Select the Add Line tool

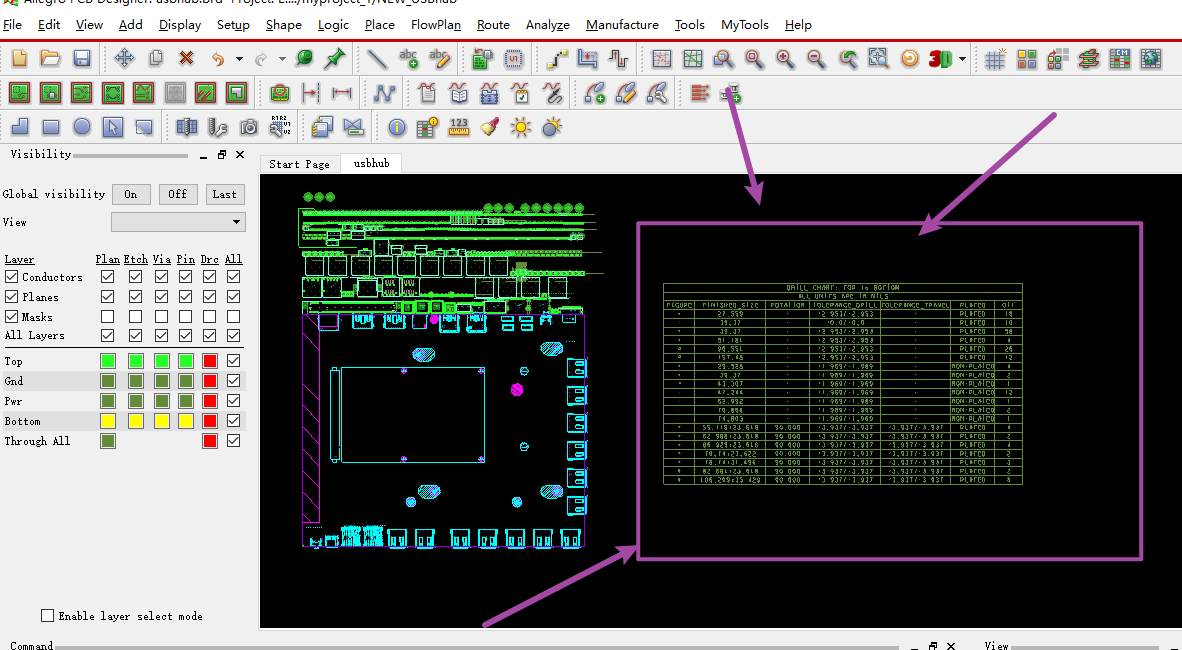tap(376, 58)
